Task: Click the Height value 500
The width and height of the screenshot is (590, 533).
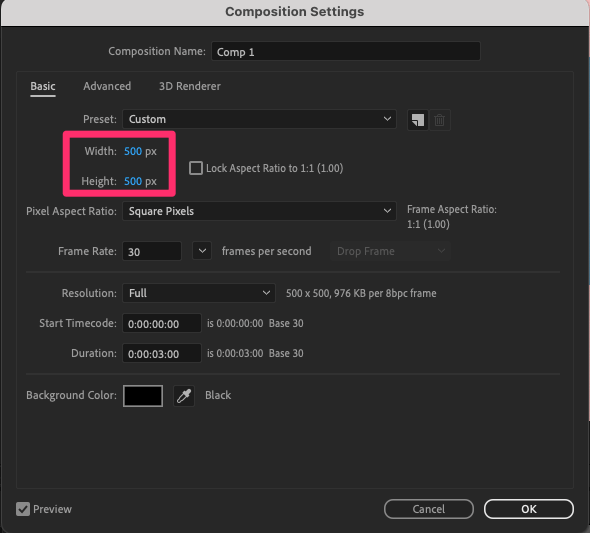Action: point(133,181)
